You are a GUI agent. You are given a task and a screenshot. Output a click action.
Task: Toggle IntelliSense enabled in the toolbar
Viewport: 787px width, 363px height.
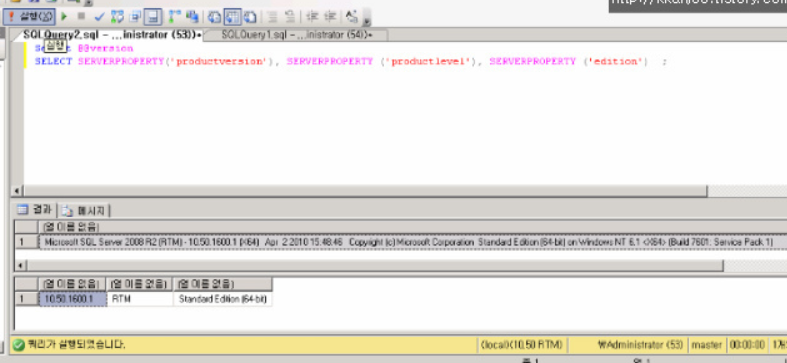[x=153, y=17]
